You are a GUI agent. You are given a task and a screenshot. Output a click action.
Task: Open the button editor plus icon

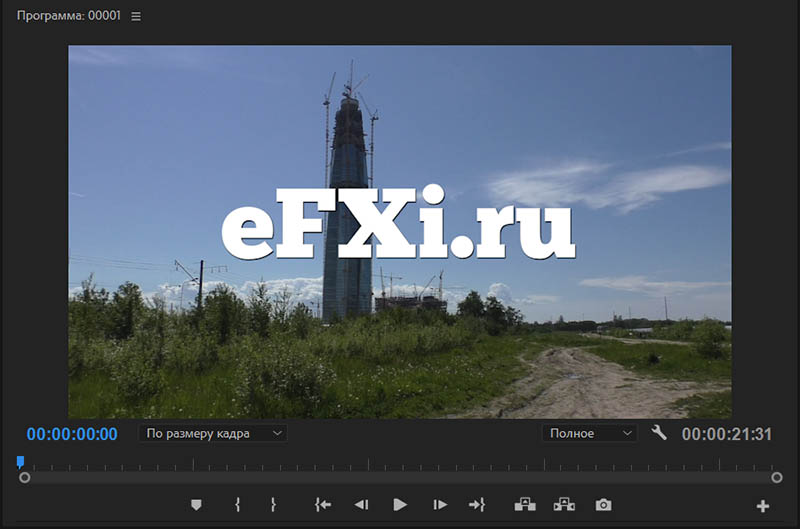[x=763, y=506]
